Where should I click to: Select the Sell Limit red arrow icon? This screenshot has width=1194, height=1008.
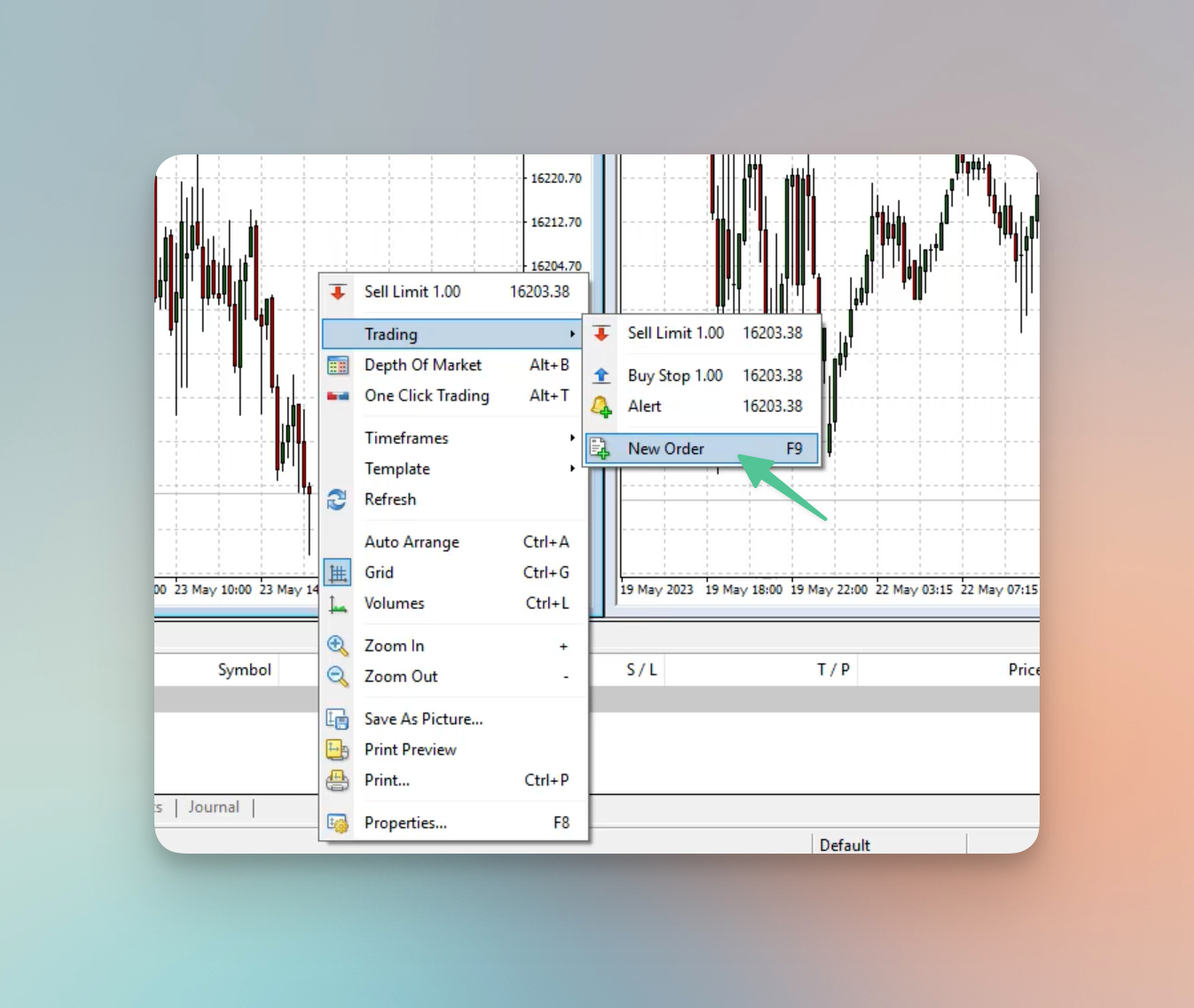(x=337, y=291)
